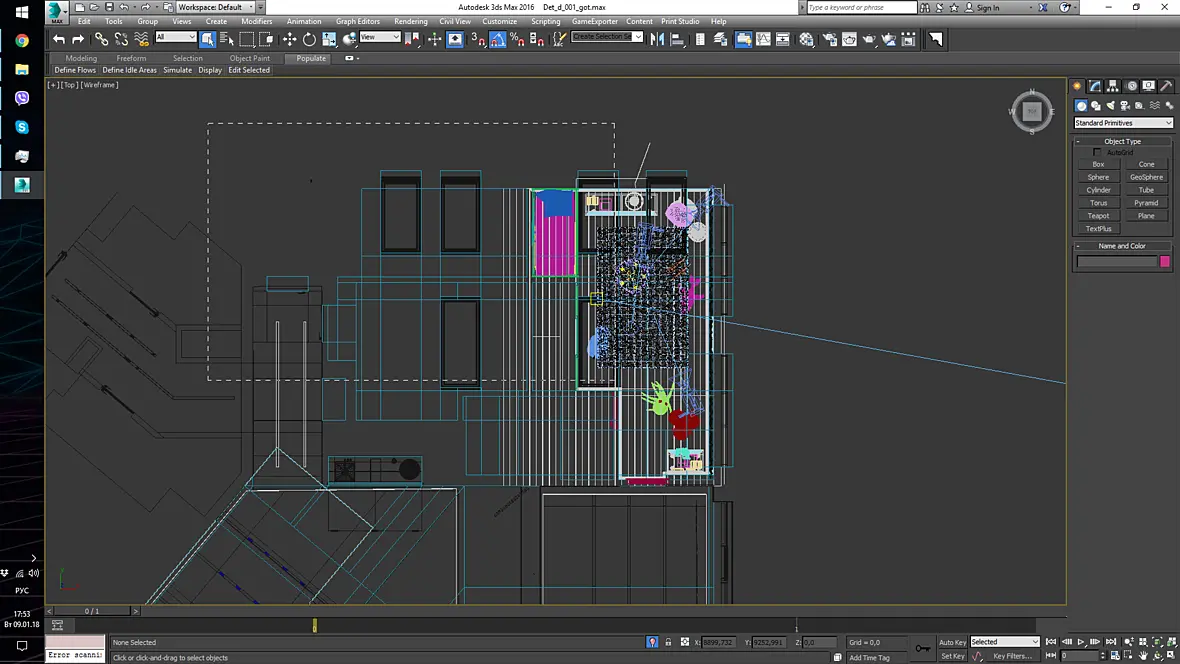Toggle the Angle Snap button
Viewport: 1180px width, 664px height.
click(x=497, y=39)
